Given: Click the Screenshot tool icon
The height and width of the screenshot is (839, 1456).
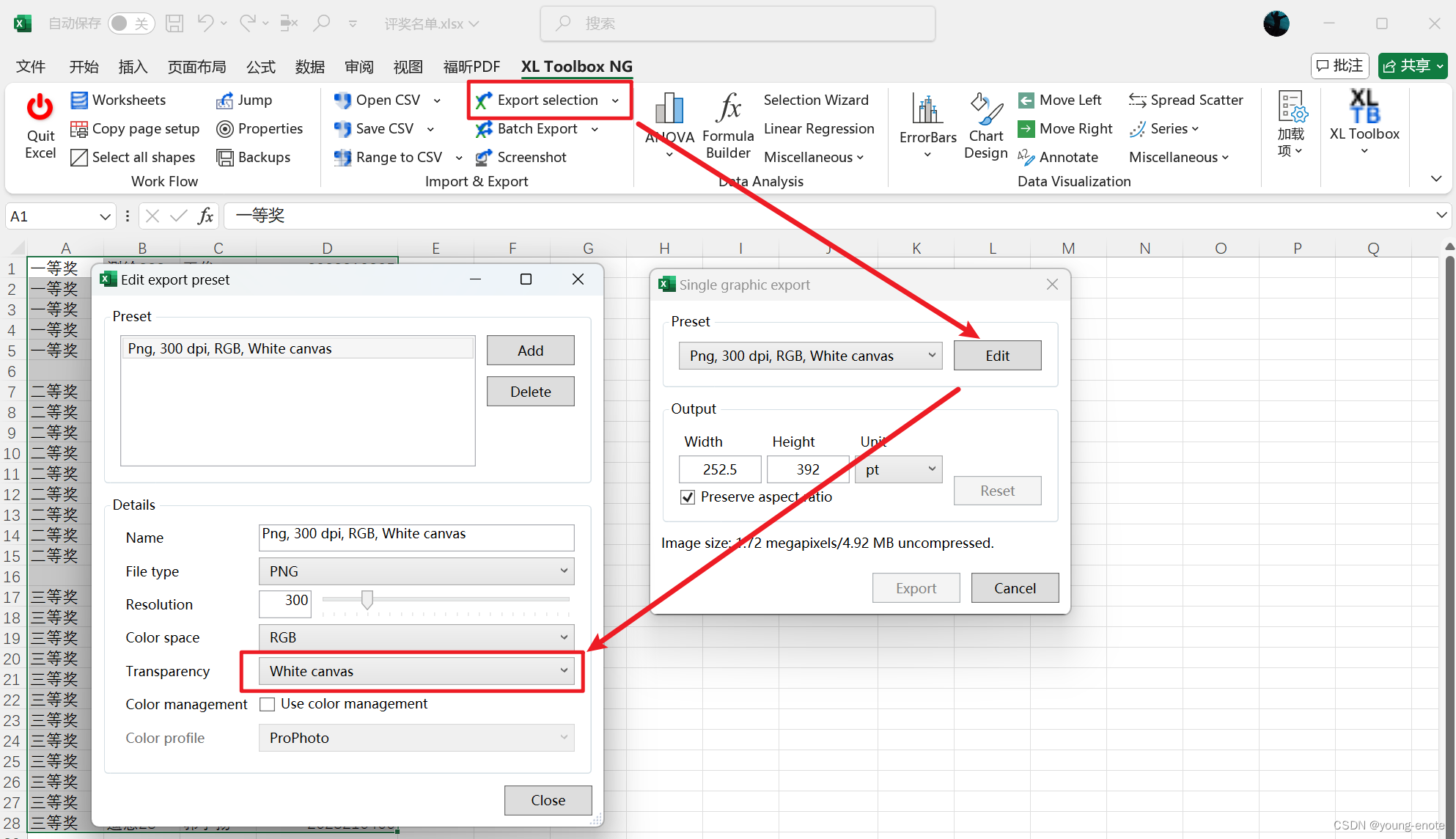Looking at the screenshot, I should [x=483, y=158].
